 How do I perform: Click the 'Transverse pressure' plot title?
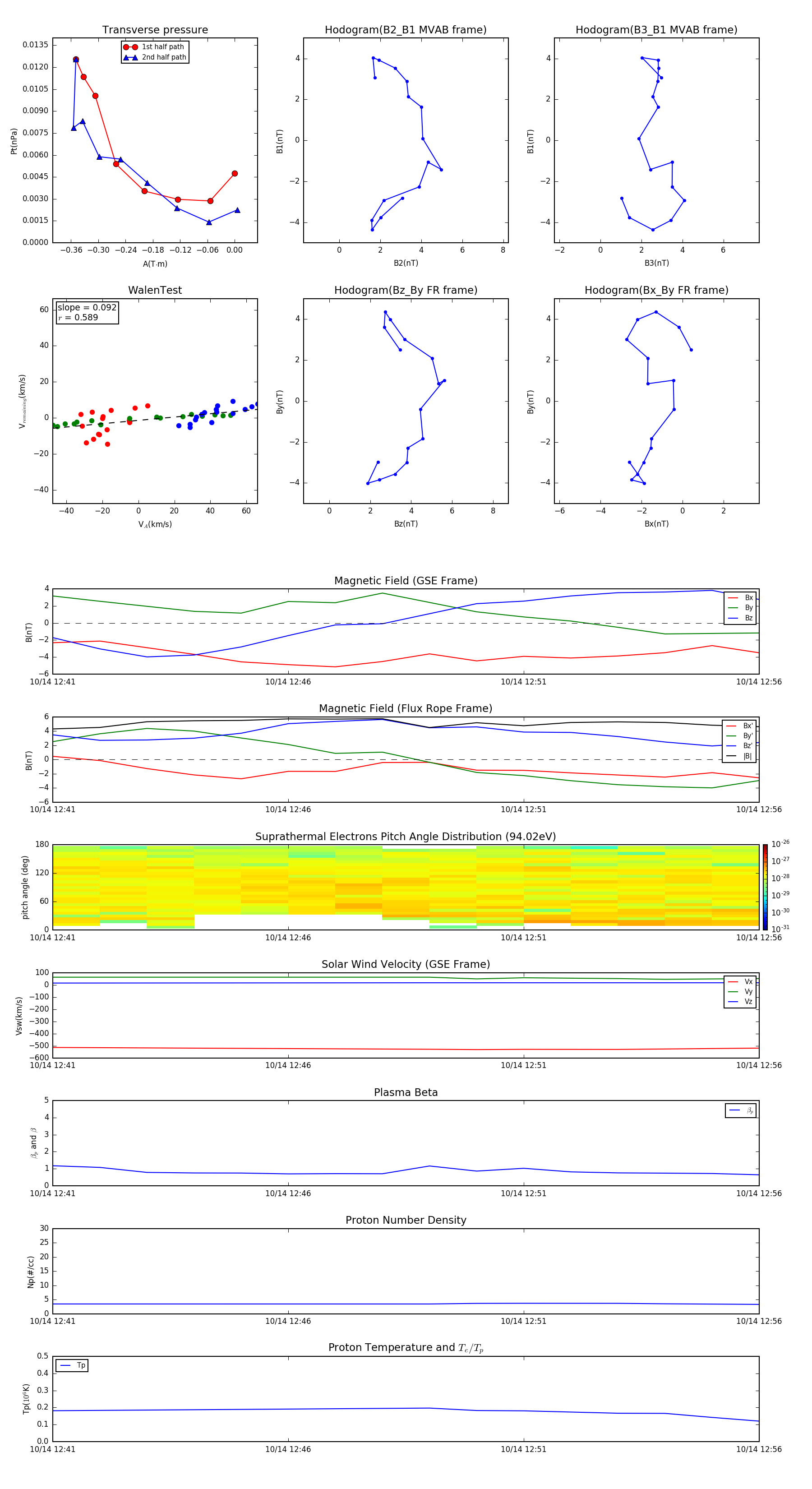tap(155, 29)
